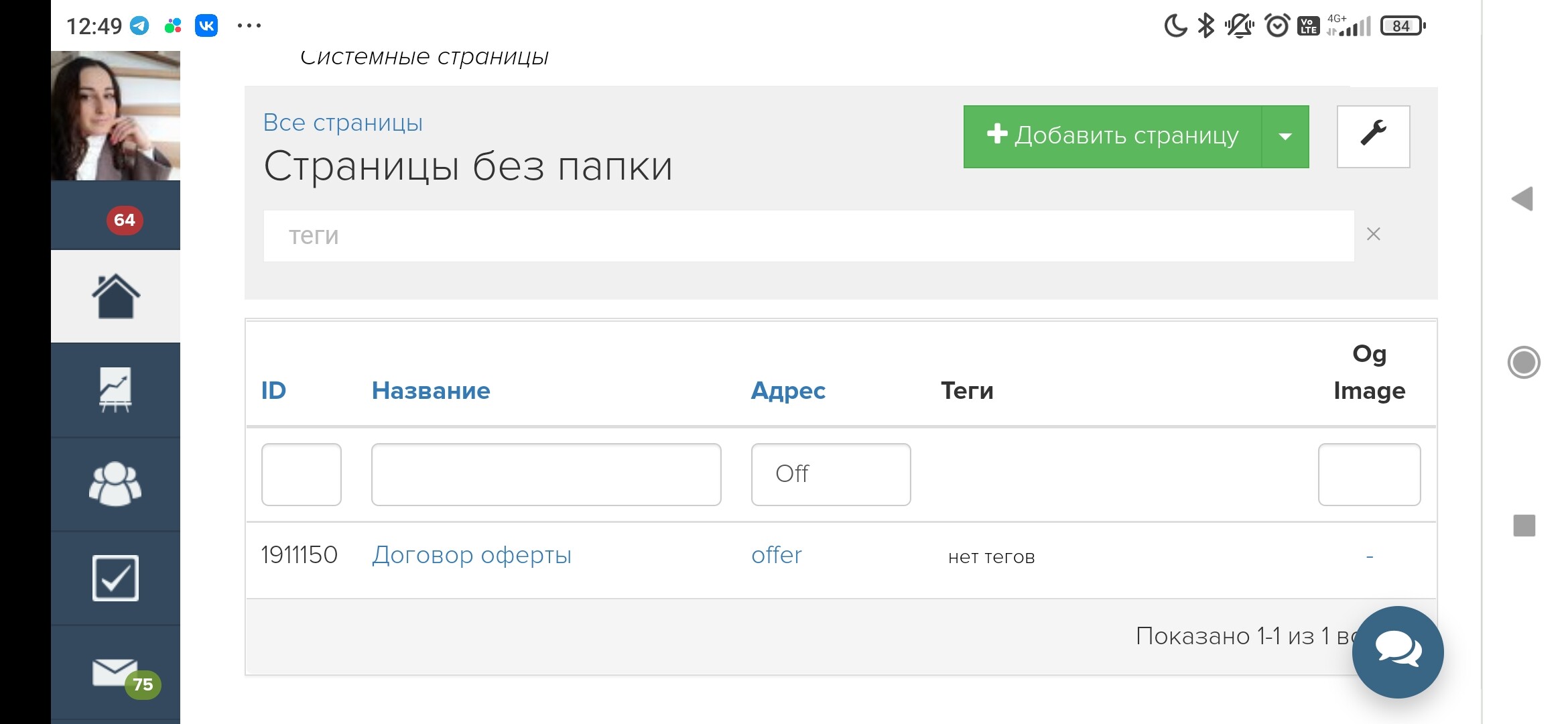This screenshot has height=724, width=1568.
Task: Sort the table by ID column
Action: coord(273,391)
